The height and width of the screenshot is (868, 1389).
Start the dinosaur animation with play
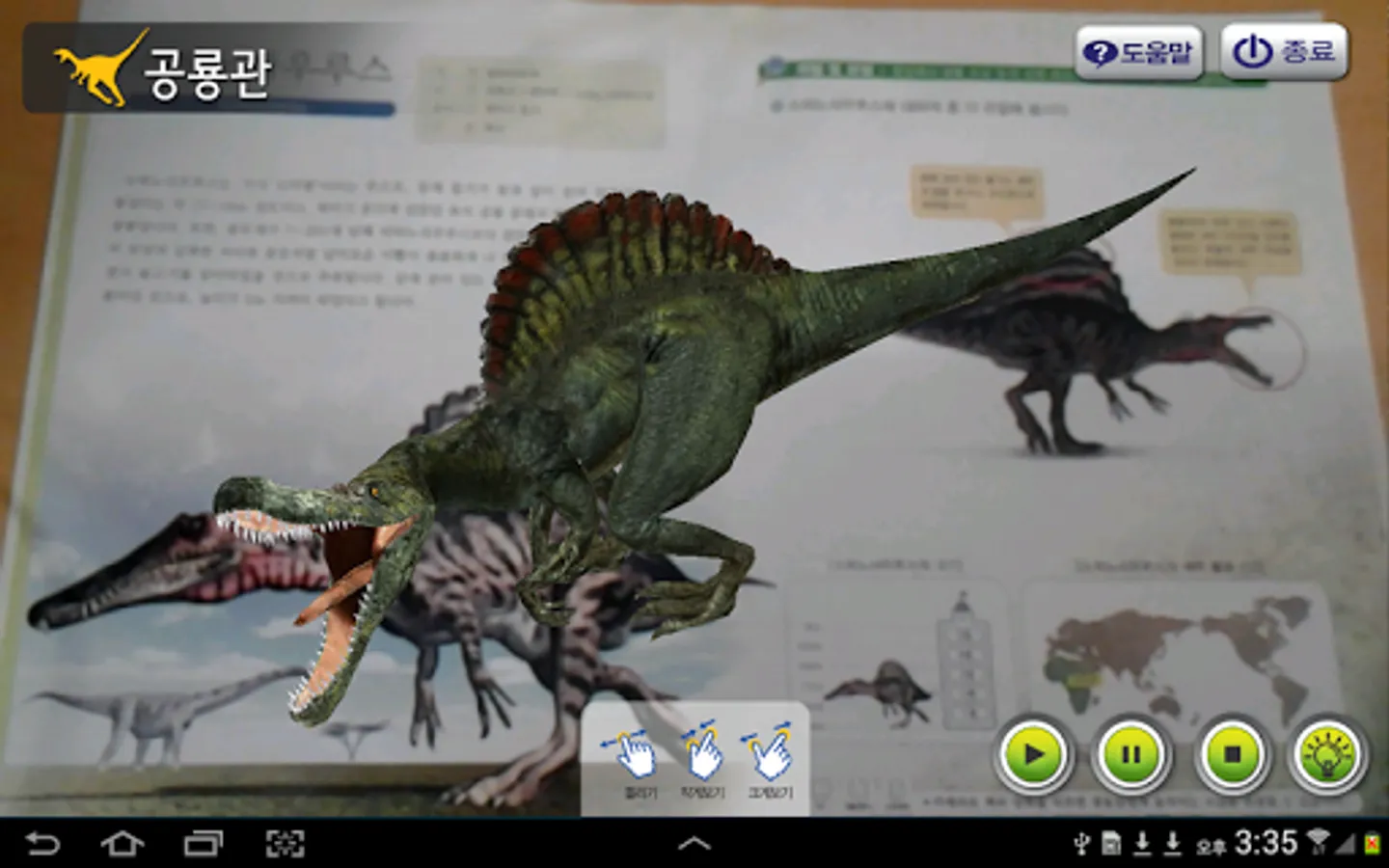pyautogui.click(x=1034, y=753)
